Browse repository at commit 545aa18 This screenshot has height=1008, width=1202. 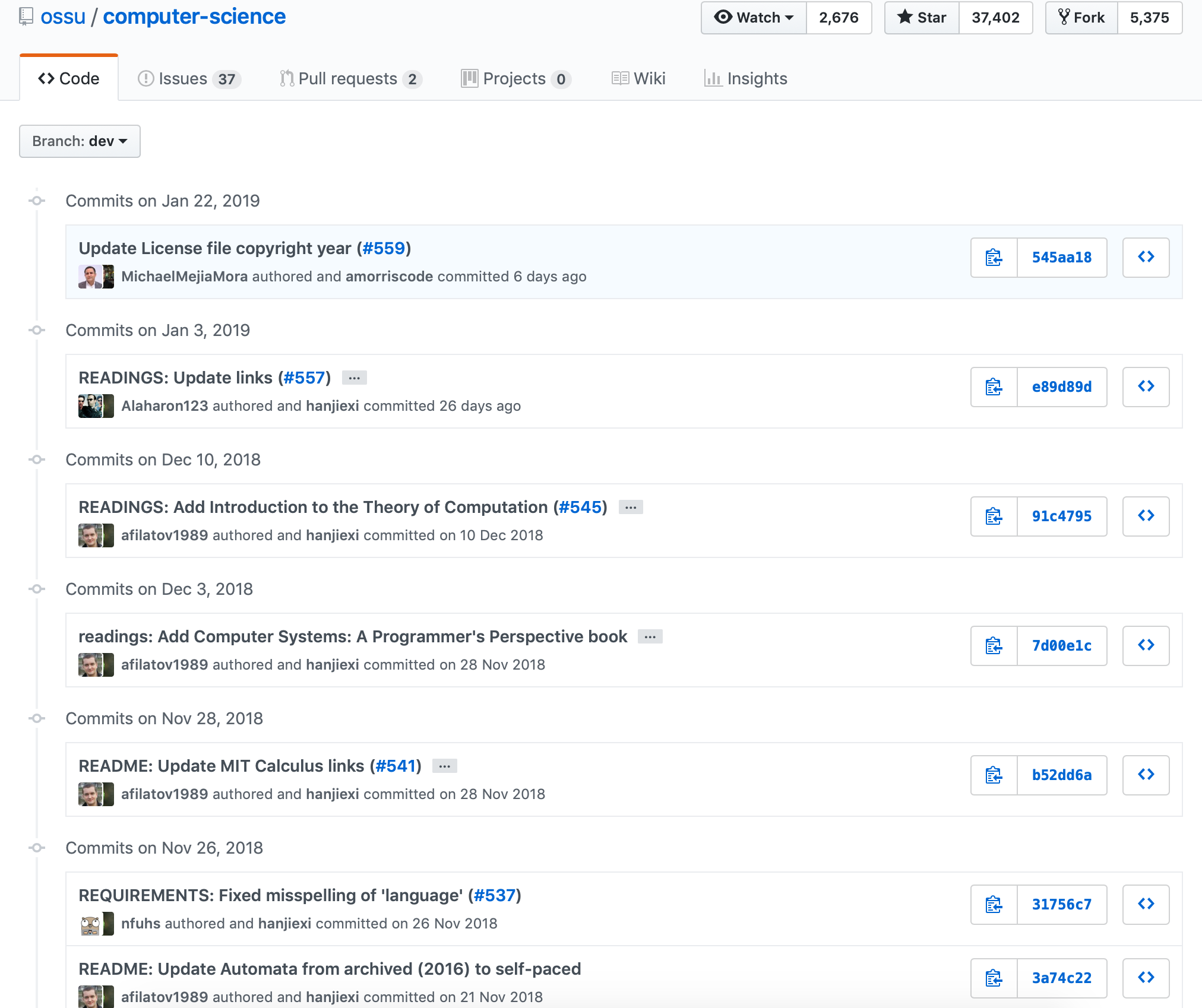pos(1146,258)
